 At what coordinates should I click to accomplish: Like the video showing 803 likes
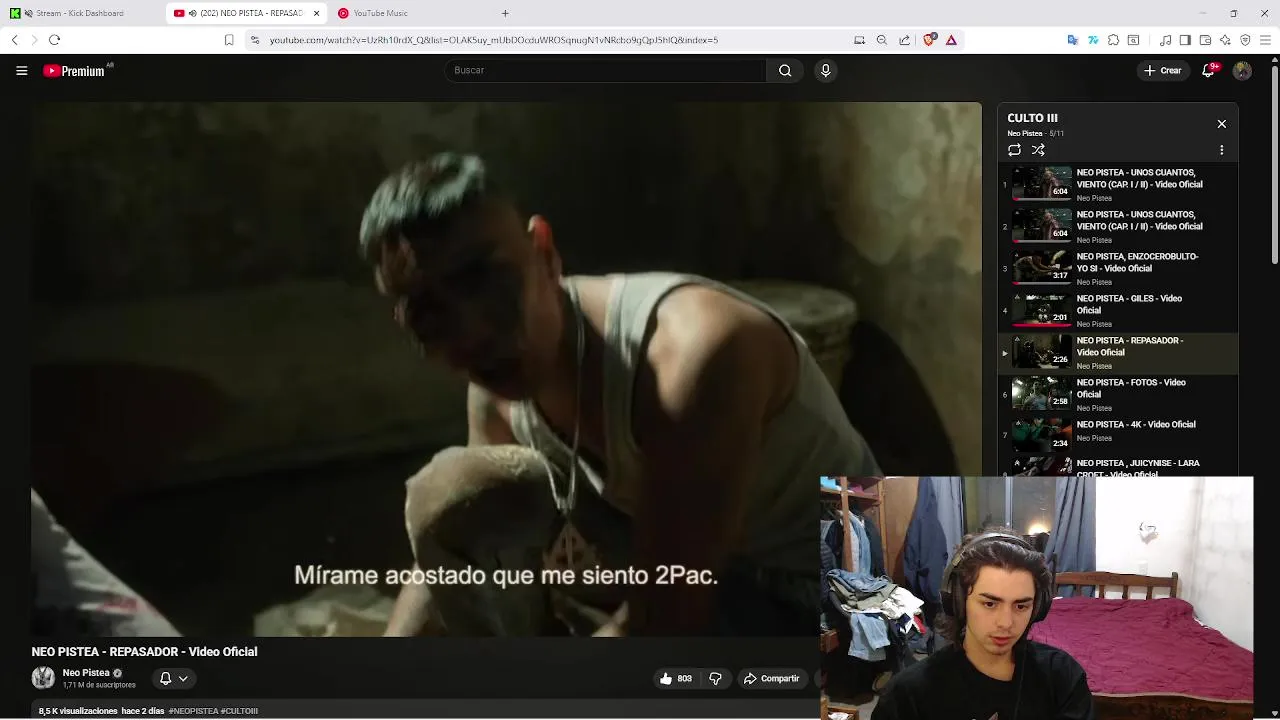[x=676, y=678]
